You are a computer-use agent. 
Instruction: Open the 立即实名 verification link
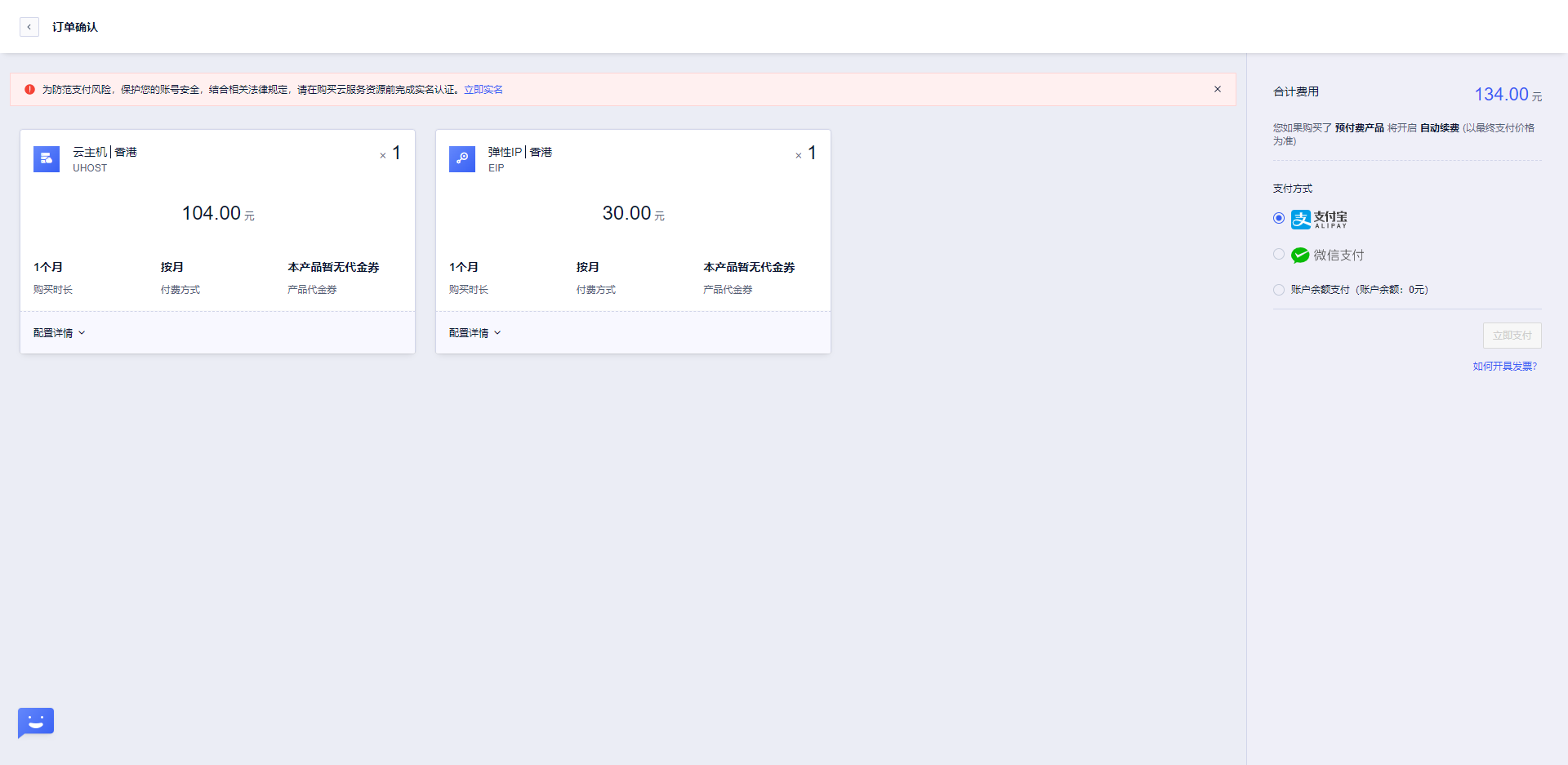click(x=483, y=90)
